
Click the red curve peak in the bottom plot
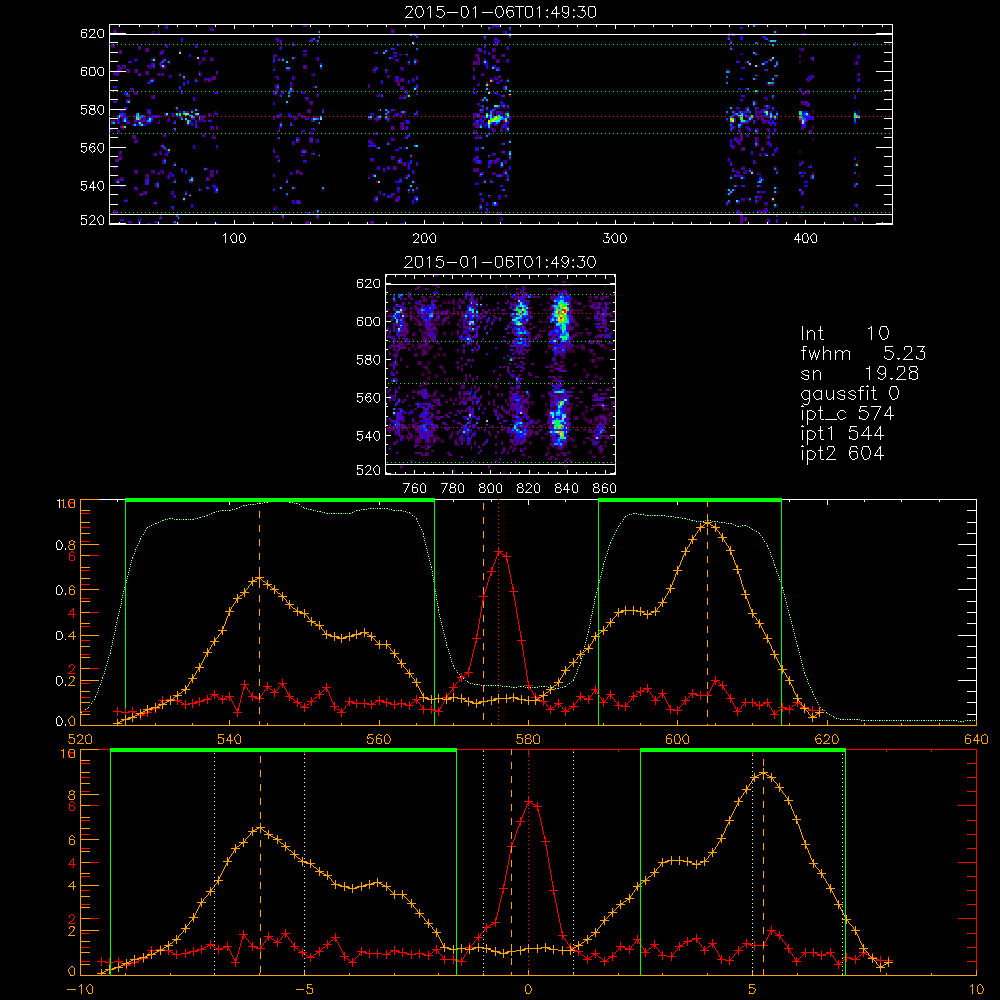pos(529,800)
